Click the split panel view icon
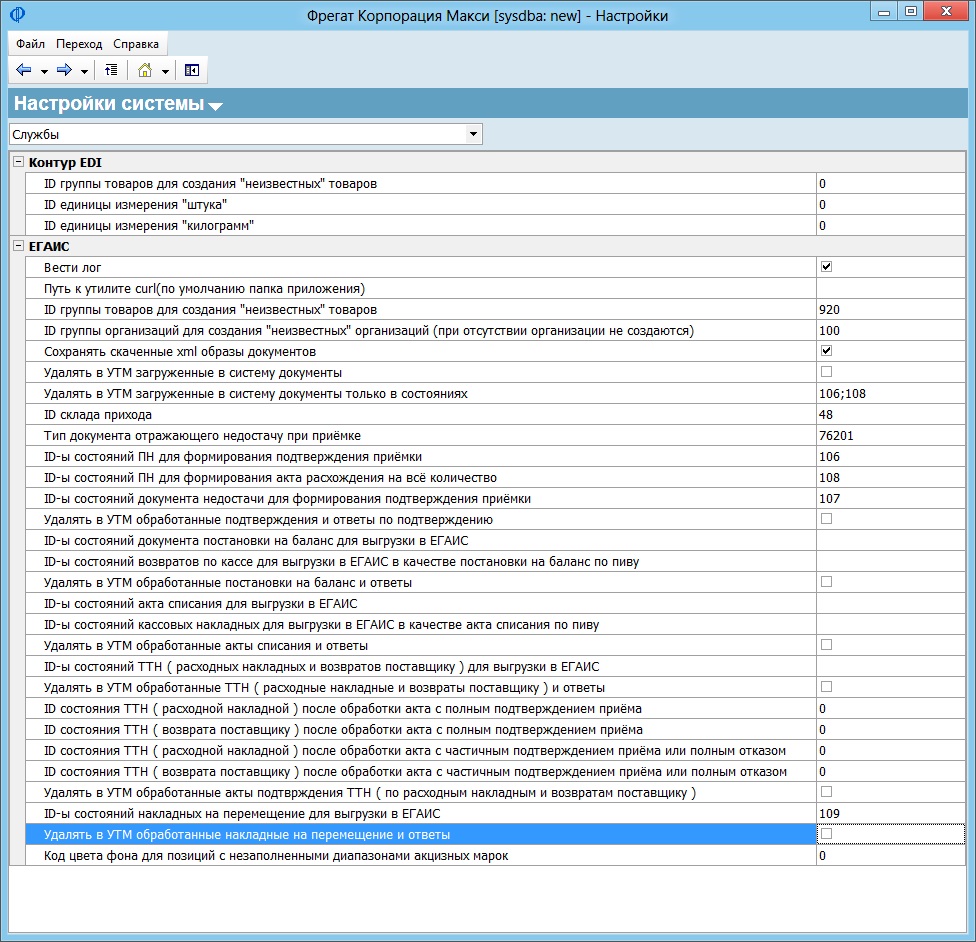Image resolution: width=976 pixels, height=942 pixels. click(192, 70)
